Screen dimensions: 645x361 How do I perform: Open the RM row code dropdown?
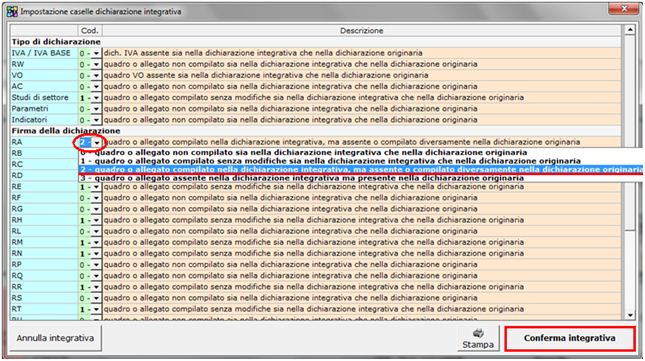pyautogui.click(x=96, y=243)
